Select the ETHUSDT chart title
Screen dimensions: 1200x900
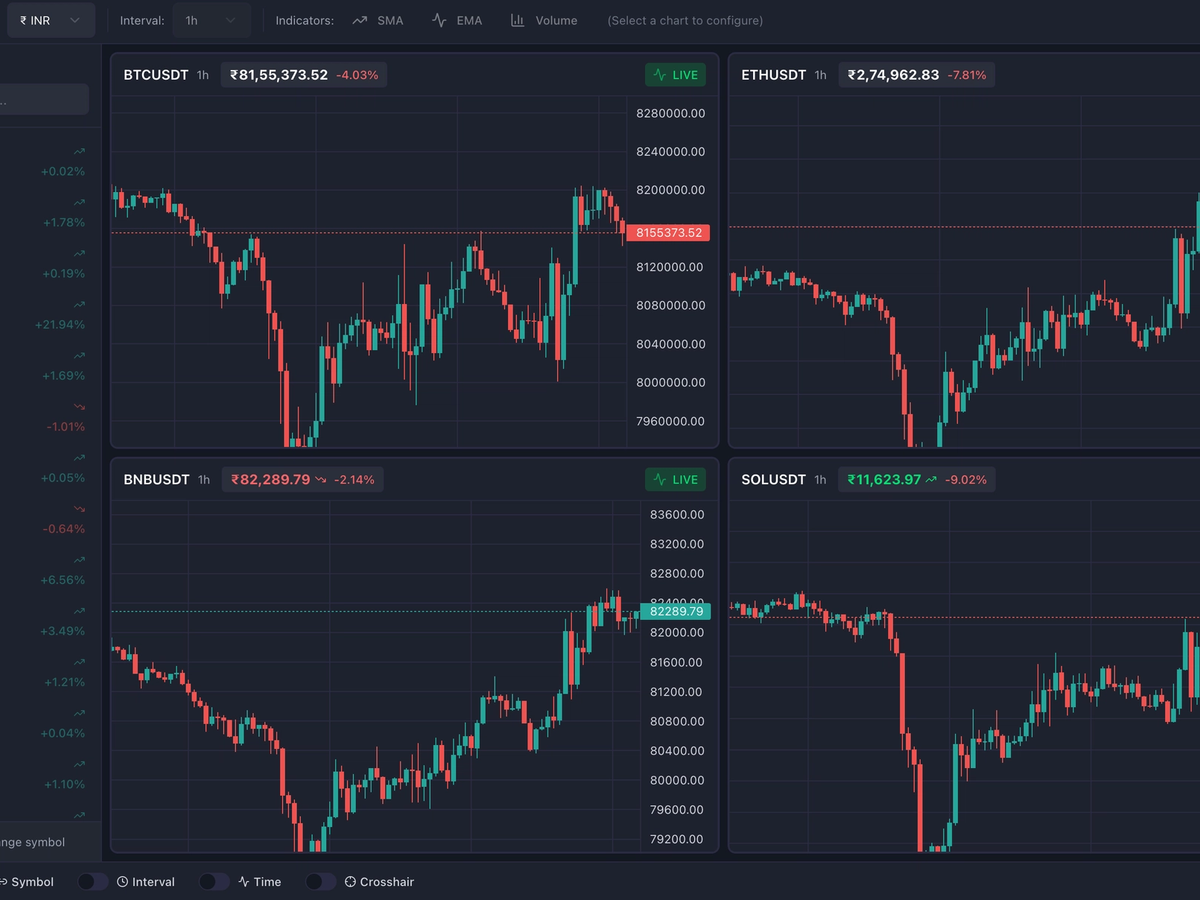[x=774, y=75]
